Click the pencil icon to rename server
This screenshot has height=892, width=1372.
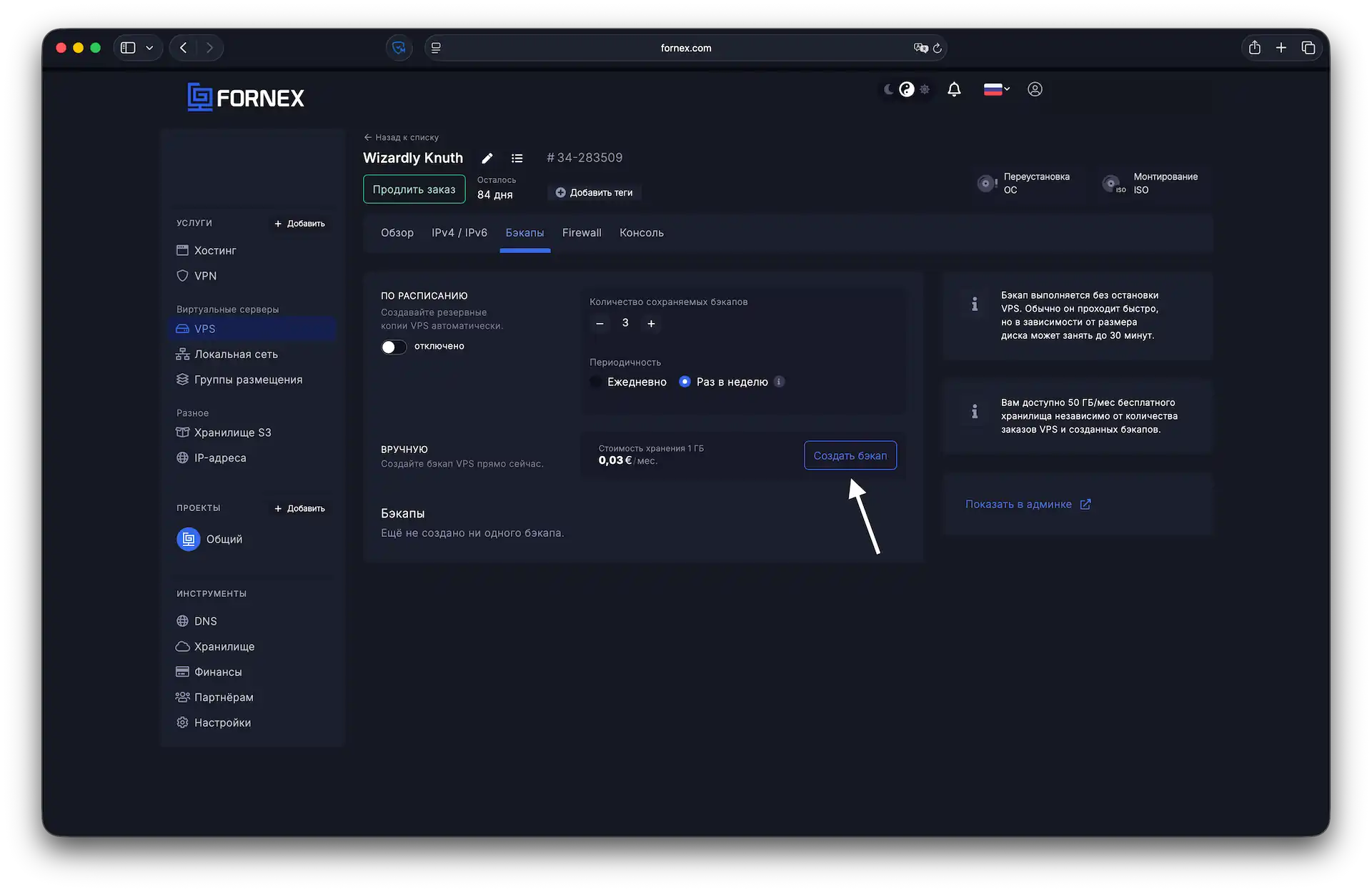[x=487, y=158]
